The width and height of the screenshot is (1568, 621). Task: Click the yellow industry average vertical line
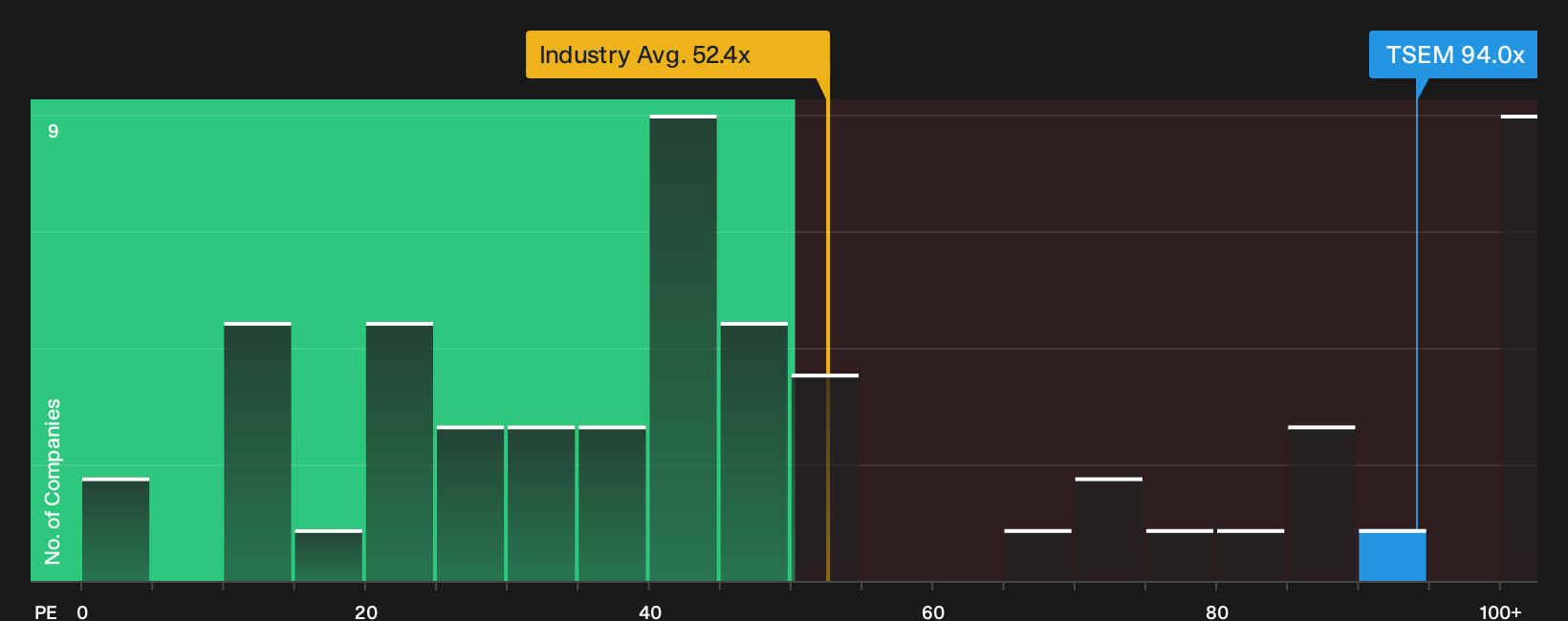pyautogui.click(x=828, y=330)
